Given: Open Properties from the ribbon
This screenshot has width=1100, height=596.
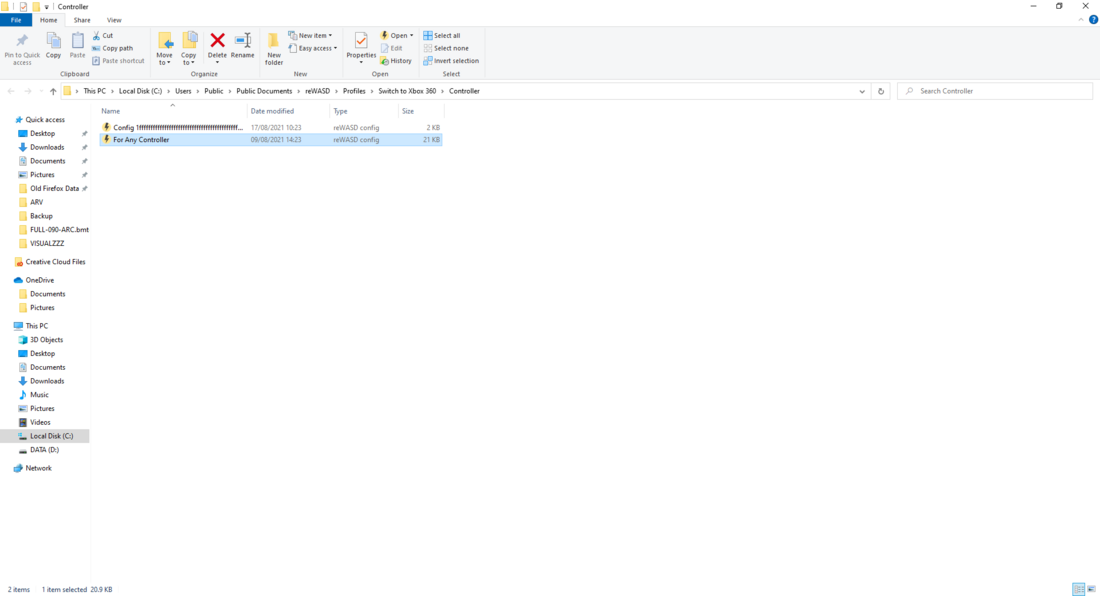Looking at the screenshot, I should pyautogui.click(x=361, y=45).
